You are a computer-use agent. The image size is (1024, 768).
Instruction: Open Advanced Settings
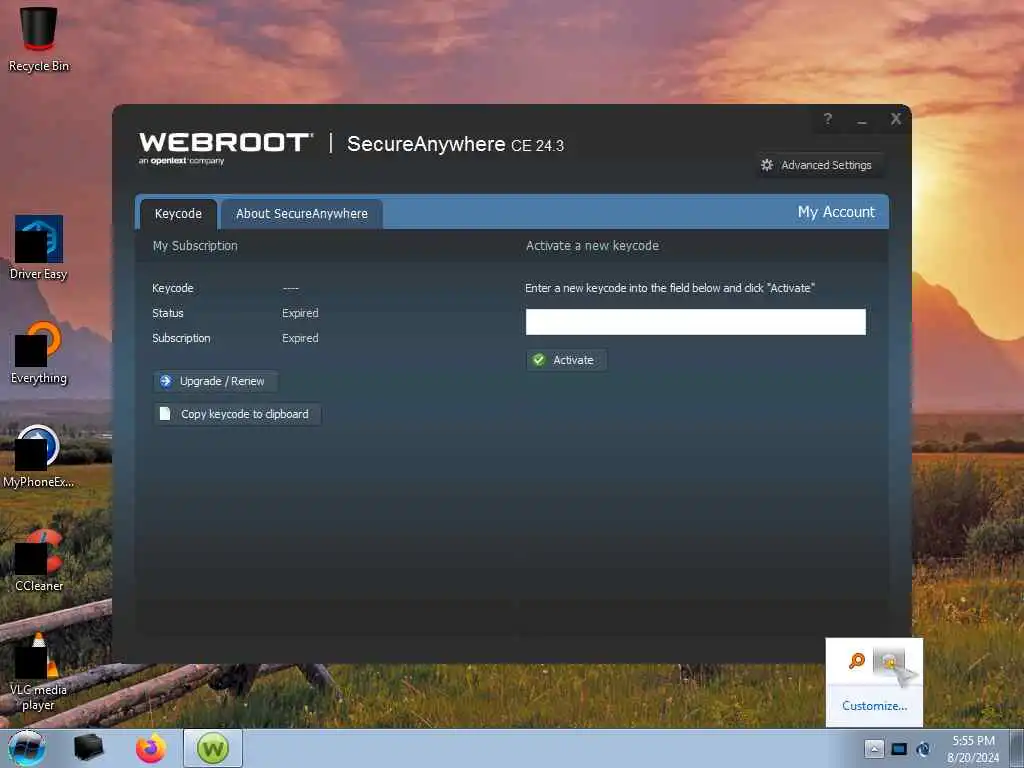pyautogui.click(x=818, y=165)
